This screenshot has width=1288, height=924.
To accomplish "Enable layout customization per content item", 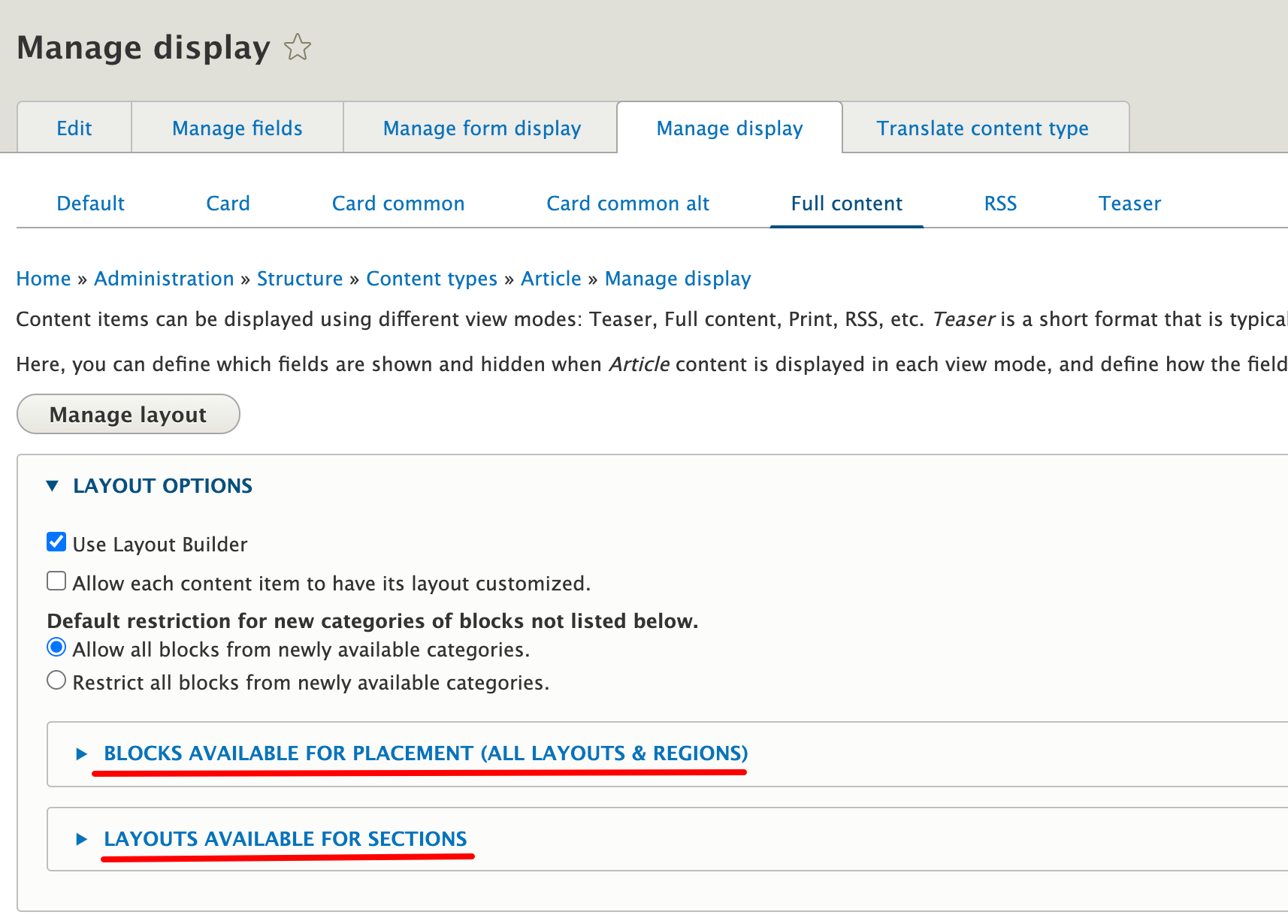I will click(56, 580).
